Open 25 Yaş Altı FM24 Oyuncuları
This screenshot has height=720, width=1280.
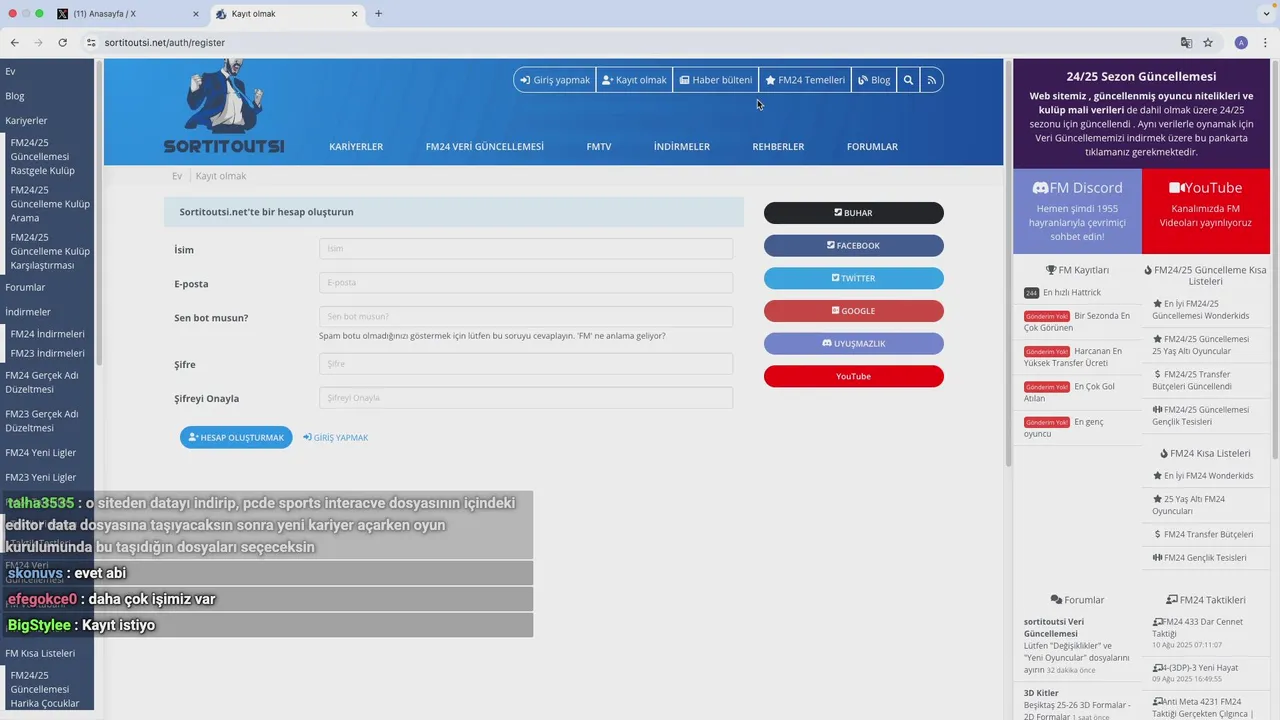coord(1189,505)
